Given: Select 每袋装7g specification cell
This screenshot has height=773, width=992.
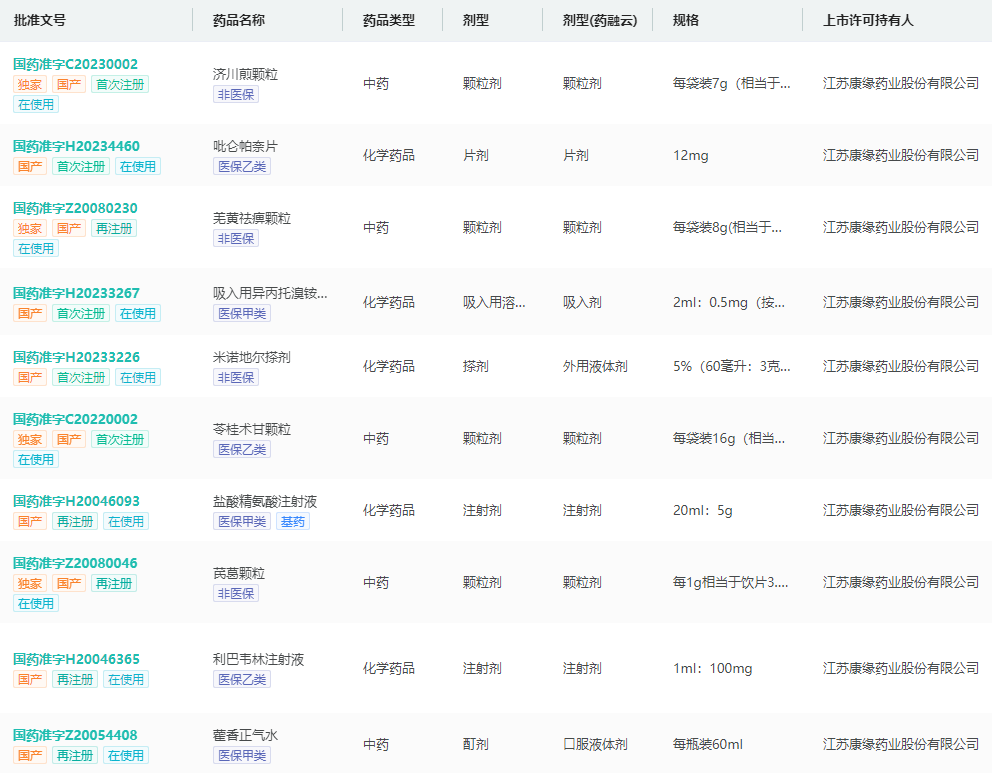Looking at the screenshot, I should (731, 83).
